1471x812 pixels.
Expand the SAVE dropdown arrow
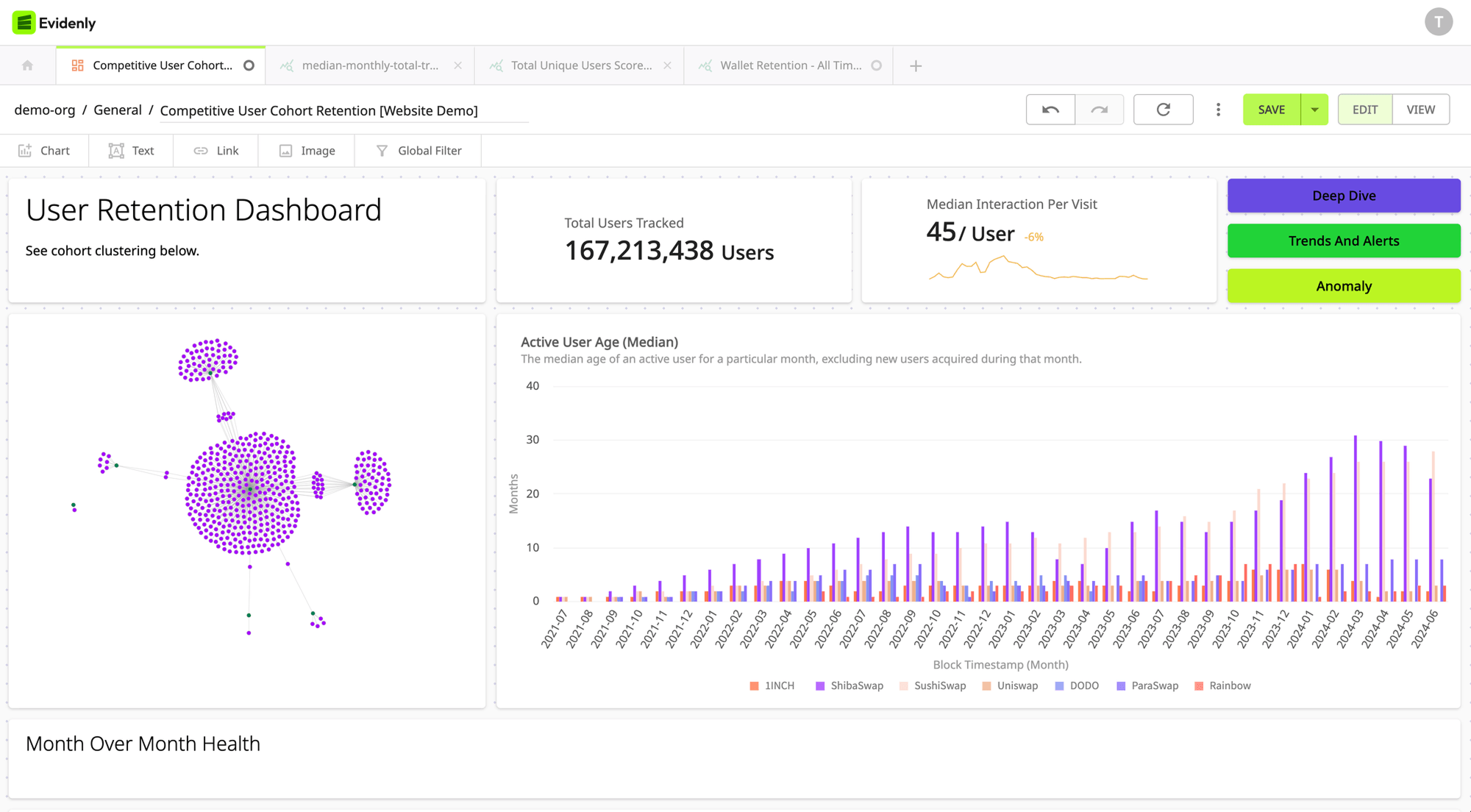click(x=1314, y=110)
